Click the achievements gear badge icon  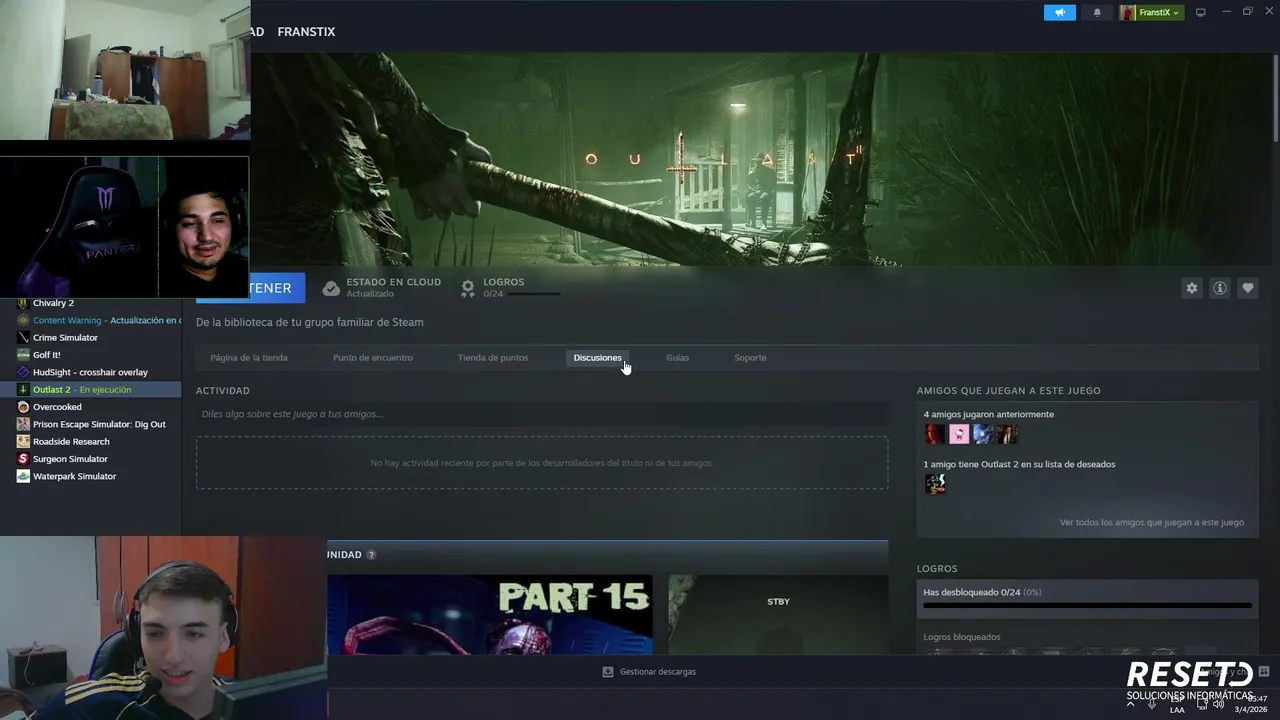(x=467, y=288)
